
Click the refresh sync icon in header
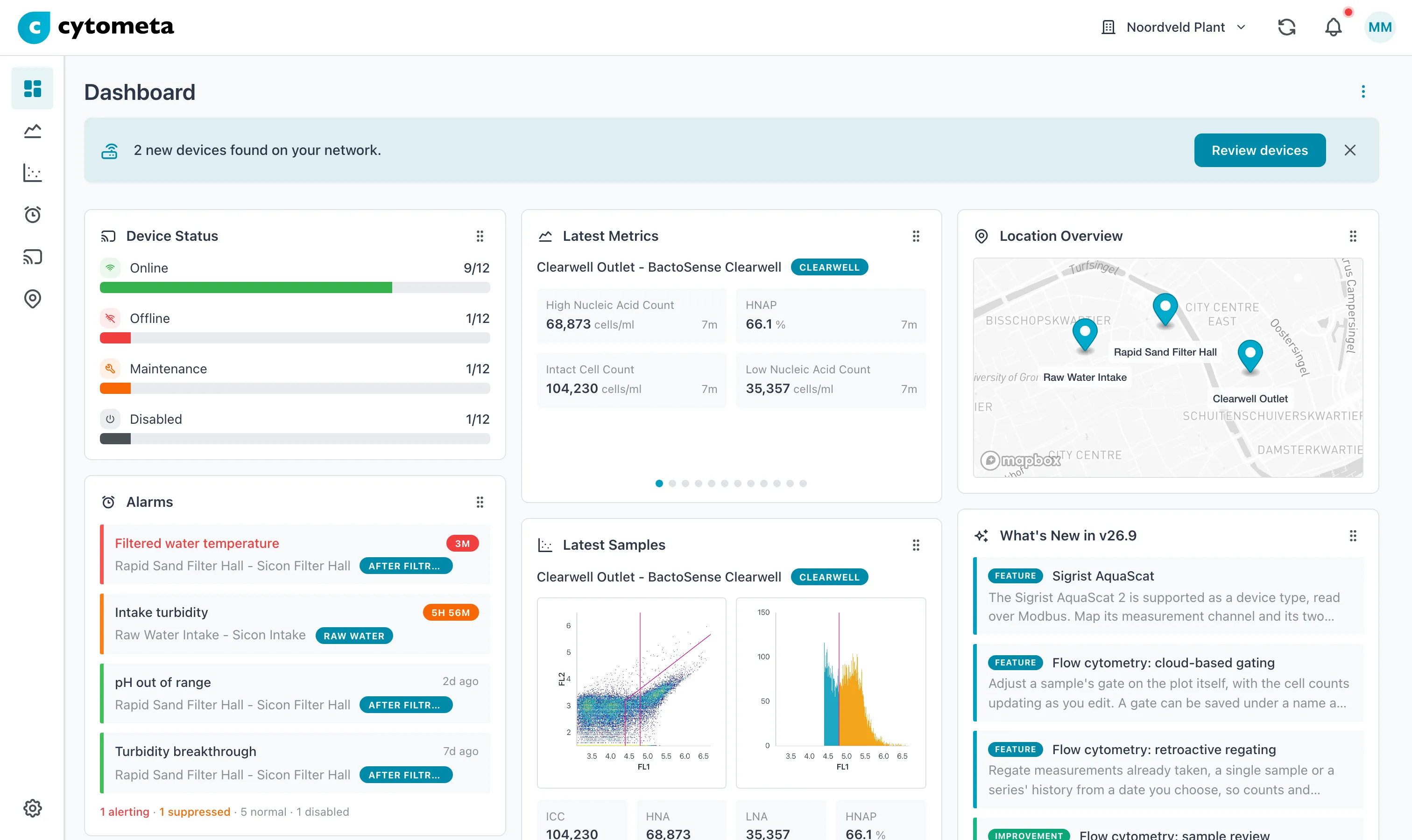[1286, 27]
